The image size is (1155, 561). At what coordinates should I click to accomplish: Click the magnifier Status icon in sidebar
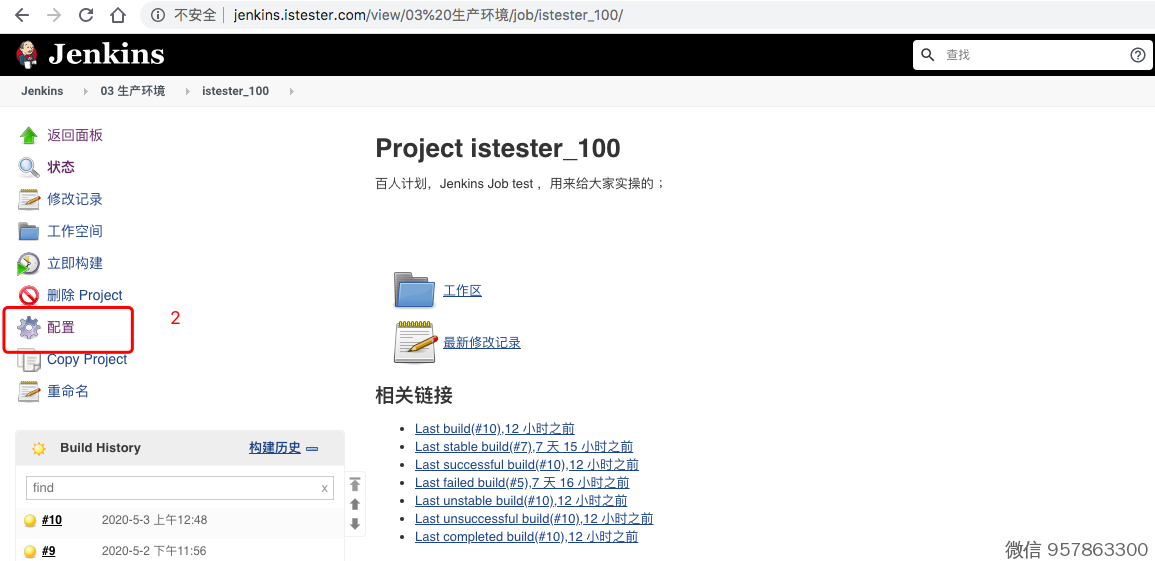(29, 167)
